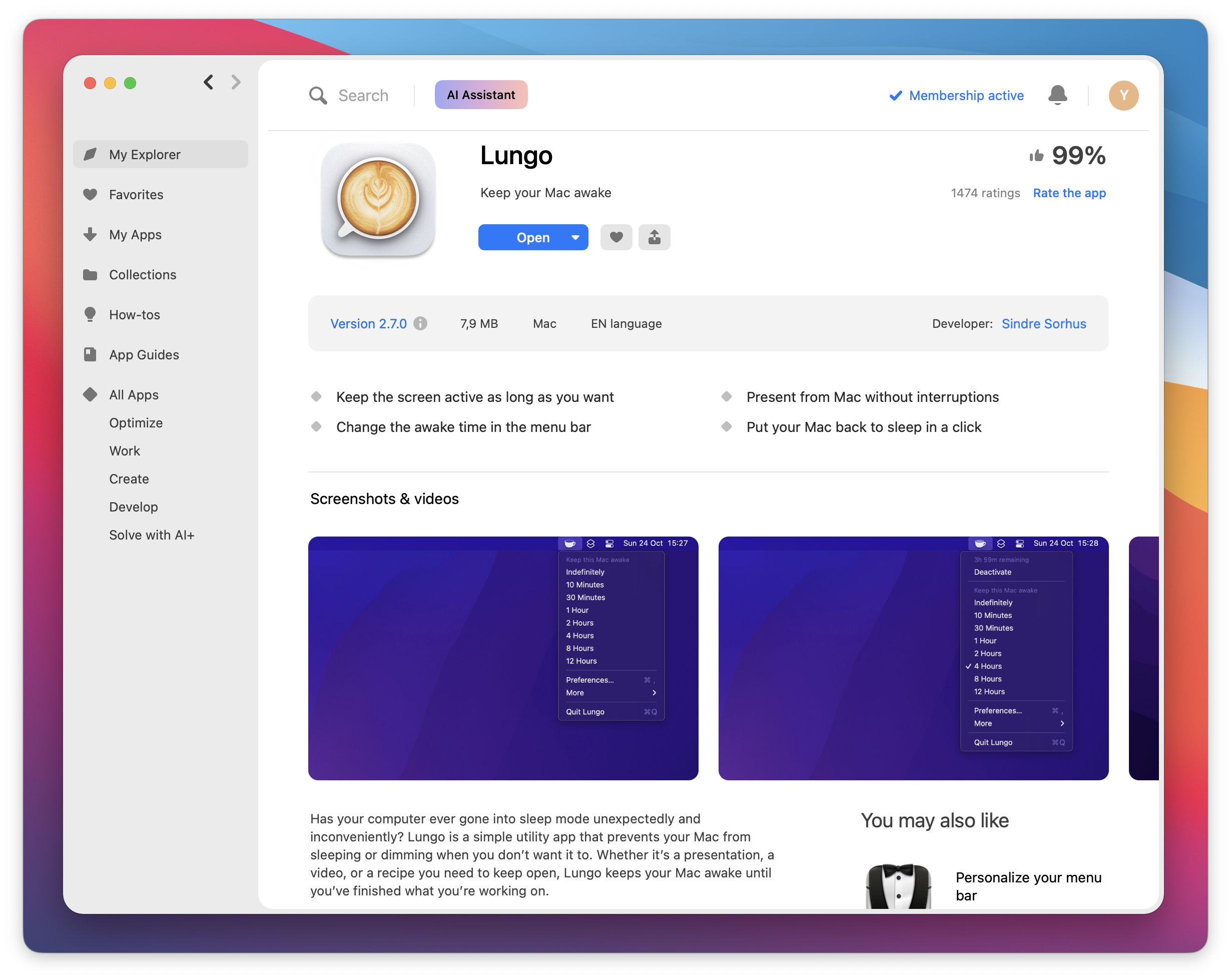Click the back navigation arrow
1231x980 pixels.
tap(208, 82)
